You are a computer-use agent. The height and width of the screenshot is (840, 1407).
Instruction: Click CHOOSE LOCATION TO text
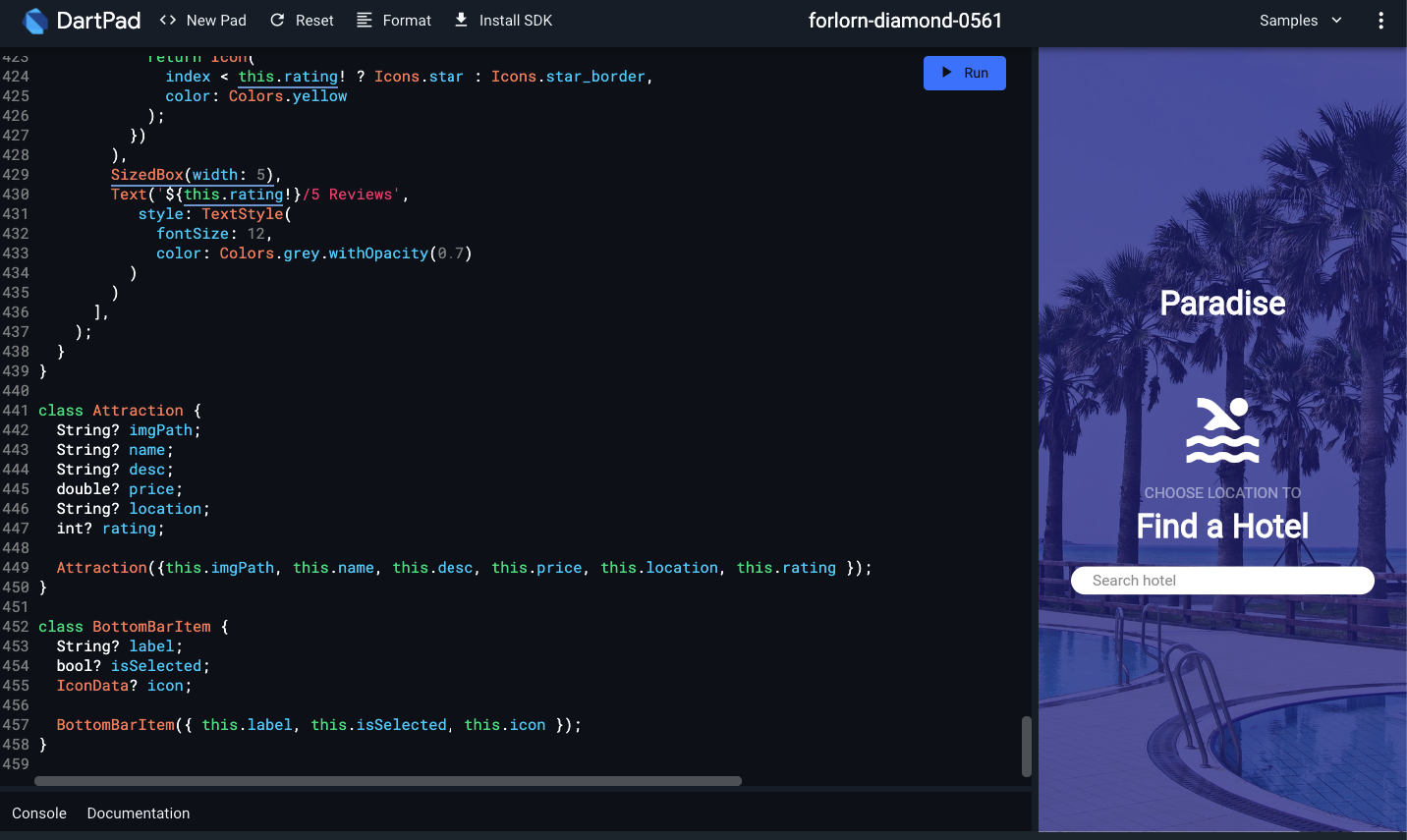point(1222,493)
